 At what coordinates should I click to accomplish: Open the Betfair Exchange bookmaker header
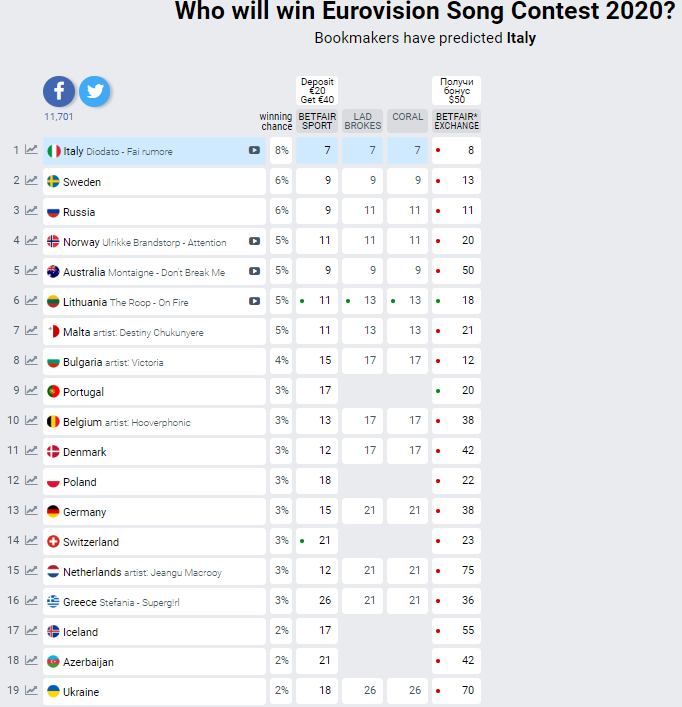456,121
